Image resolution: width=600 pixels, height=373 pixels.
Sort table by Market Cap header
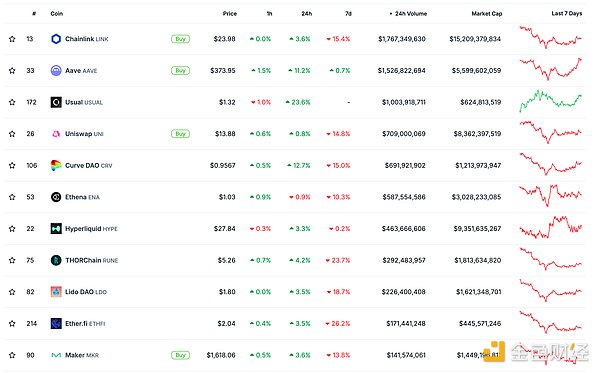487,14
